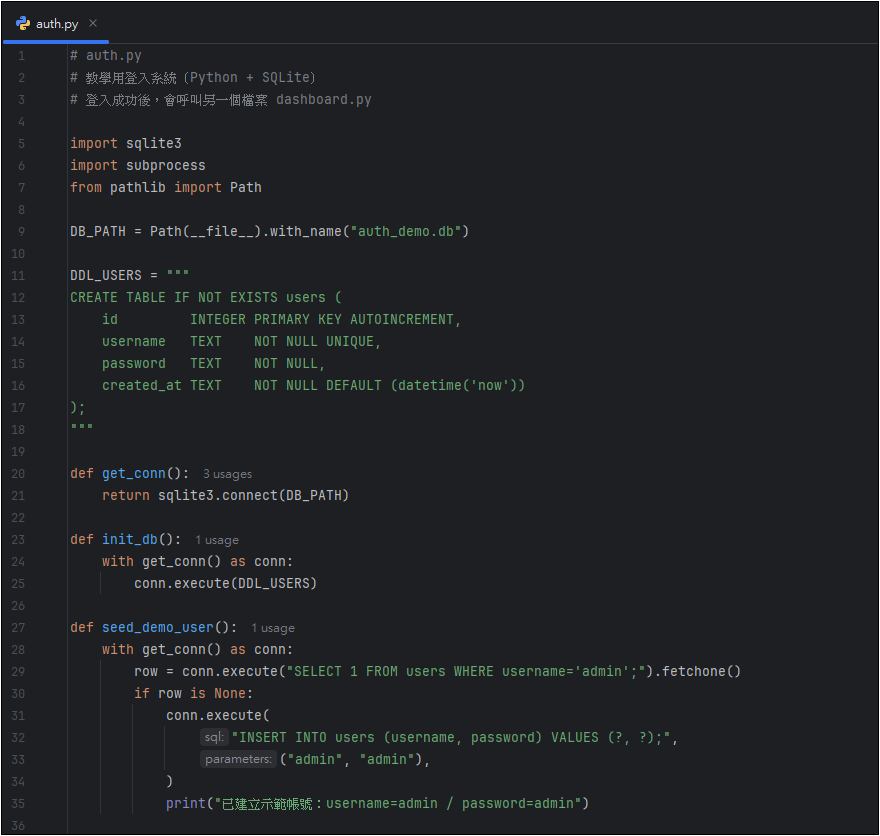Image resolution: width=880 pixels, height=836 pixels.
Task: Show the "1 usage" hint beside seed_demo_user
Action: tap(273, 628)
